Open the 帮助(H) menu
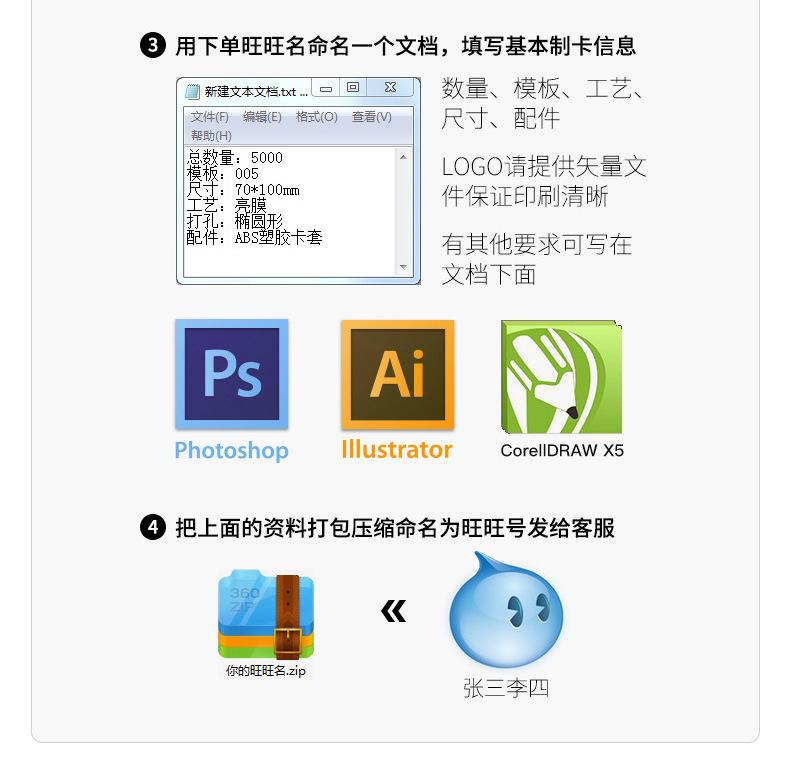 (211, 136)
